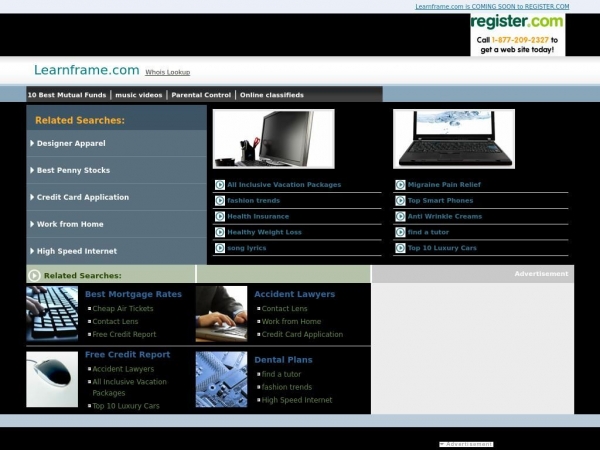This screenshot has width=600, height=450.
Task: Open the Health Insurance link
Action: (258, 217)
